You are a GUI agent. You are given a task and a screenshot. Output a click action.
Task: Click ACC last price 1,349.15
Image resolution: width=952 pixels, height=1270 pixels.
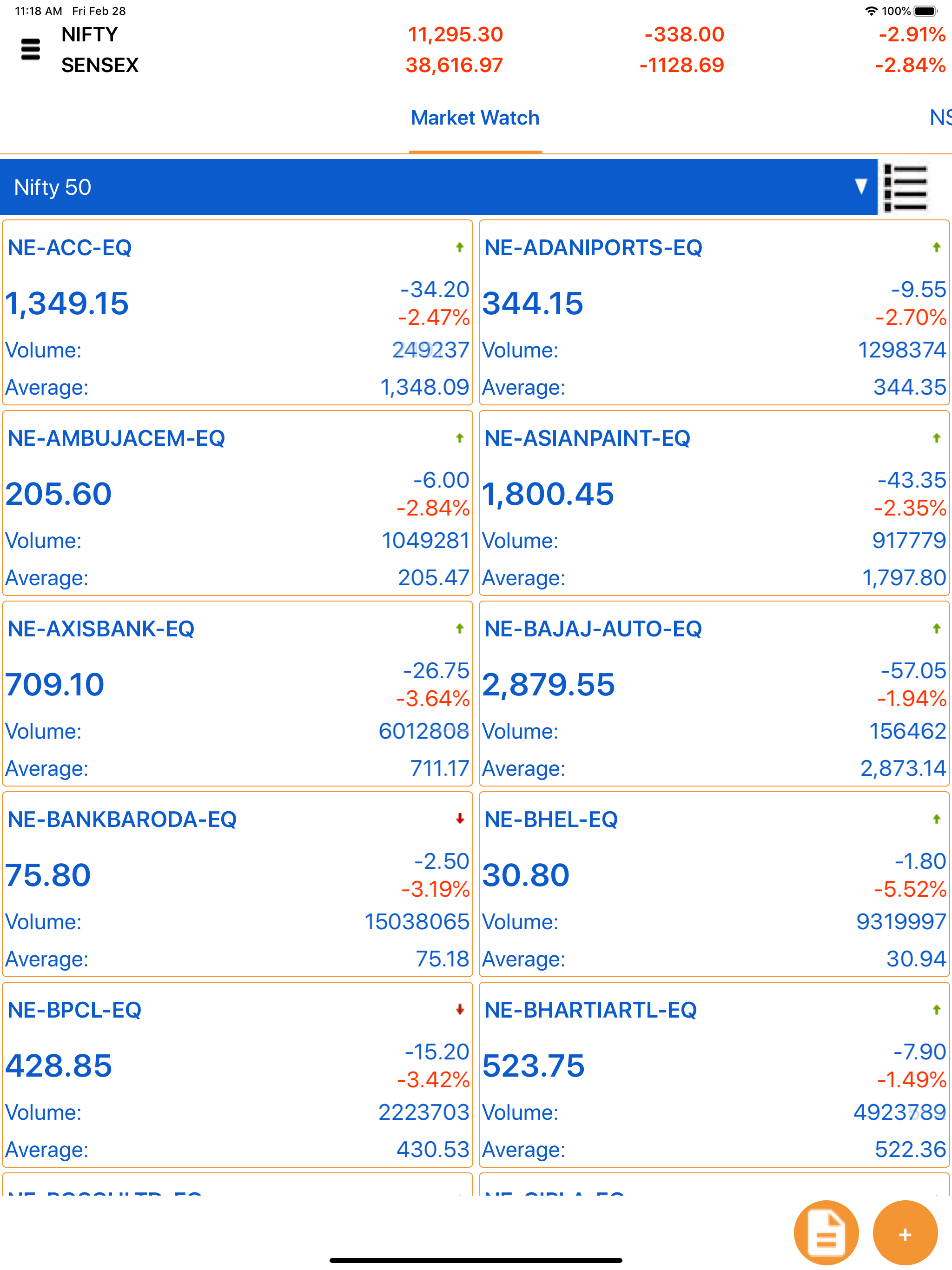(x=67, y=303)
